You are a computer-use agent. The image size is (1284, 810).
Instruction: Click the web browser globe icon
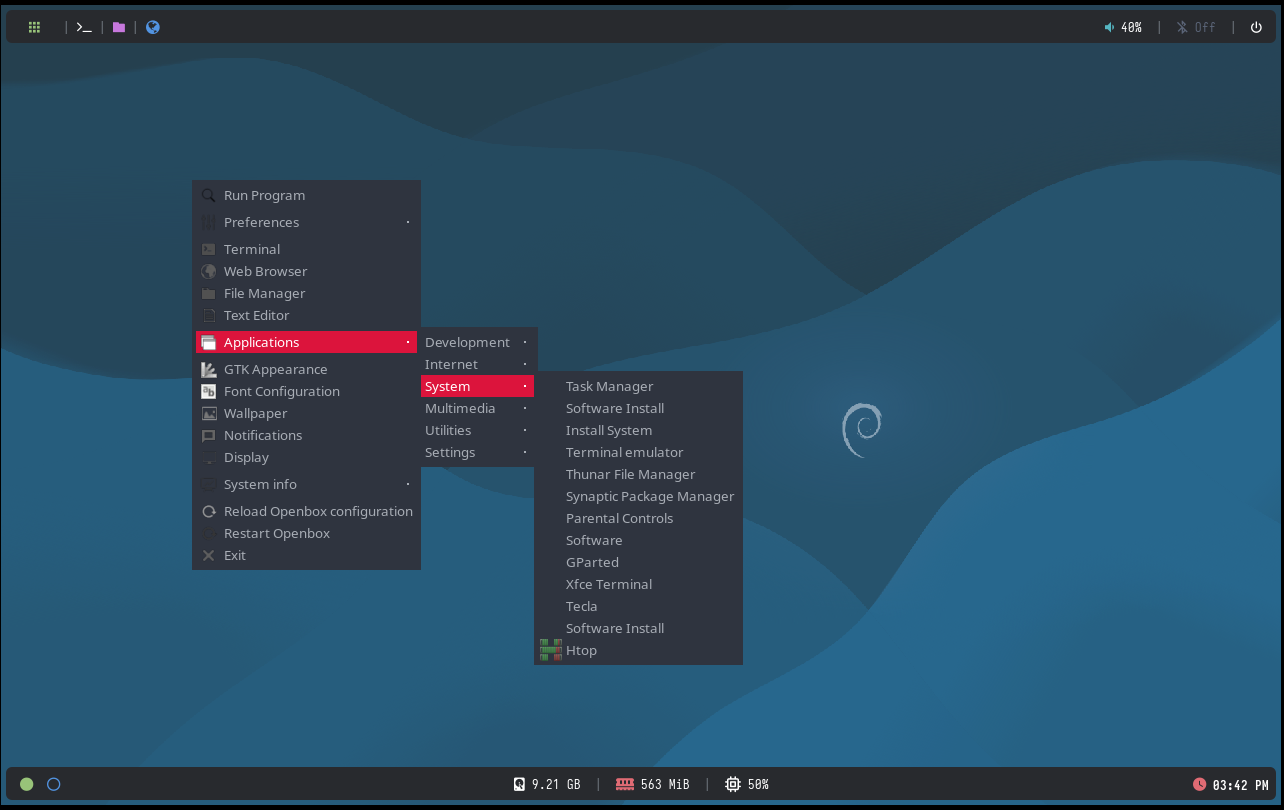[153, 27]
